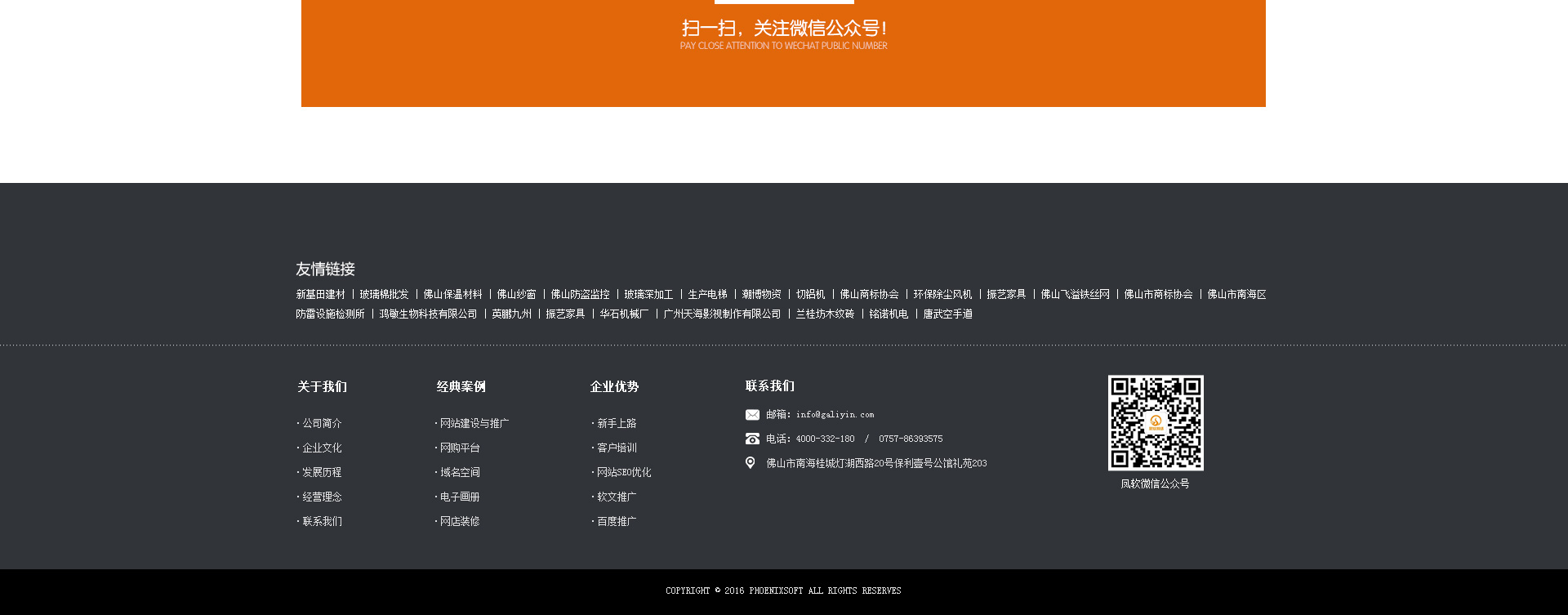This screenshot has width=1568, height=615.
Task: Visit the 电子画册 case link
Action: tap(460, 497)
